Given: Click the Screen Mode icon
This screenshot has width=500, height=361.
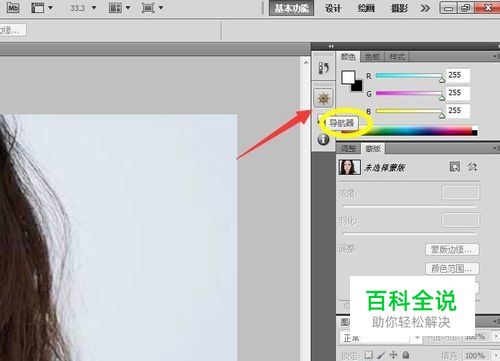Looking at the screenshot, I should pyautogui.click(x=148, y=7).
